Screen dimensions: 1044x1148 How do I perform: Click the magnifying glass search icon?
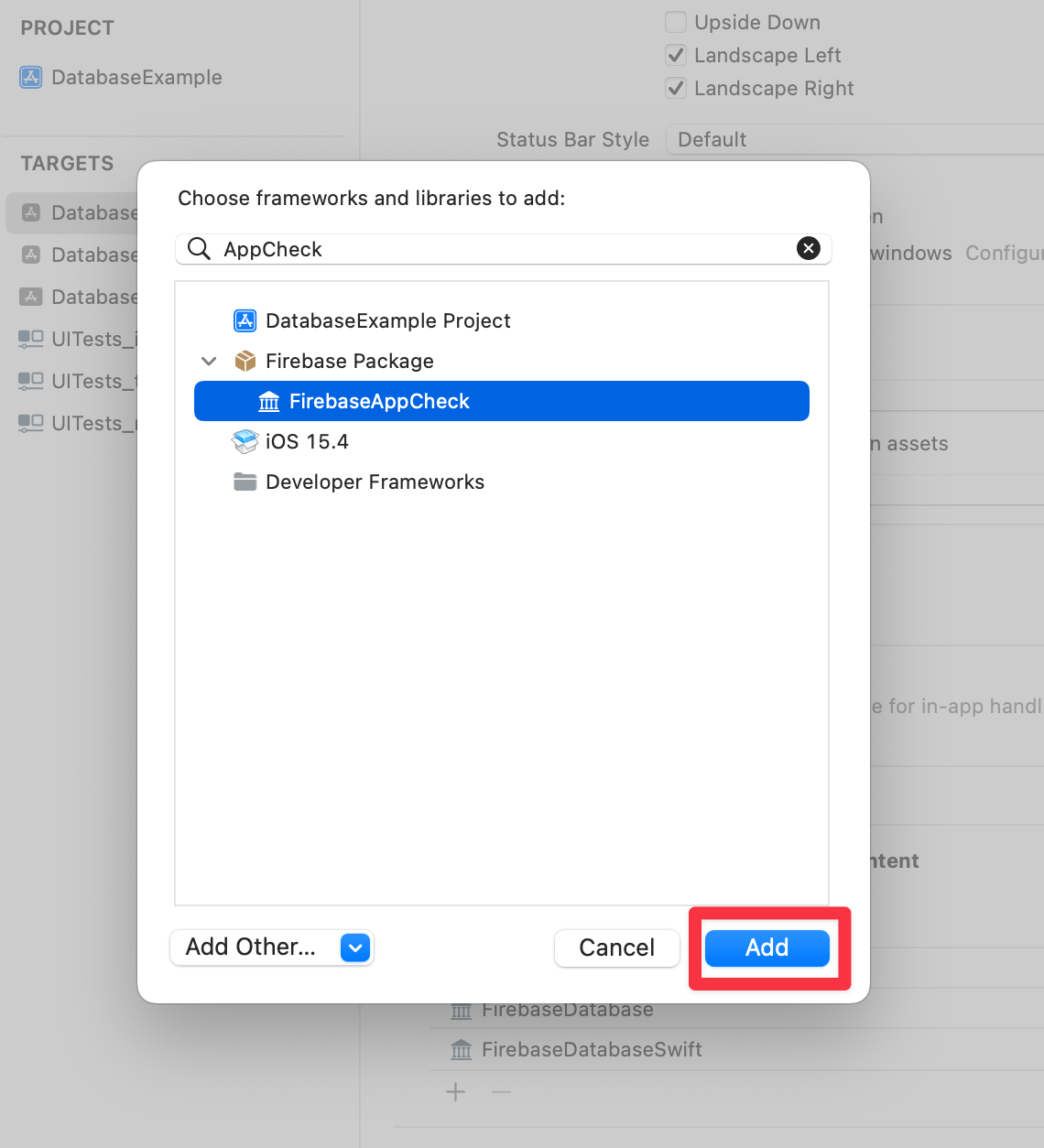pos(199,249)
